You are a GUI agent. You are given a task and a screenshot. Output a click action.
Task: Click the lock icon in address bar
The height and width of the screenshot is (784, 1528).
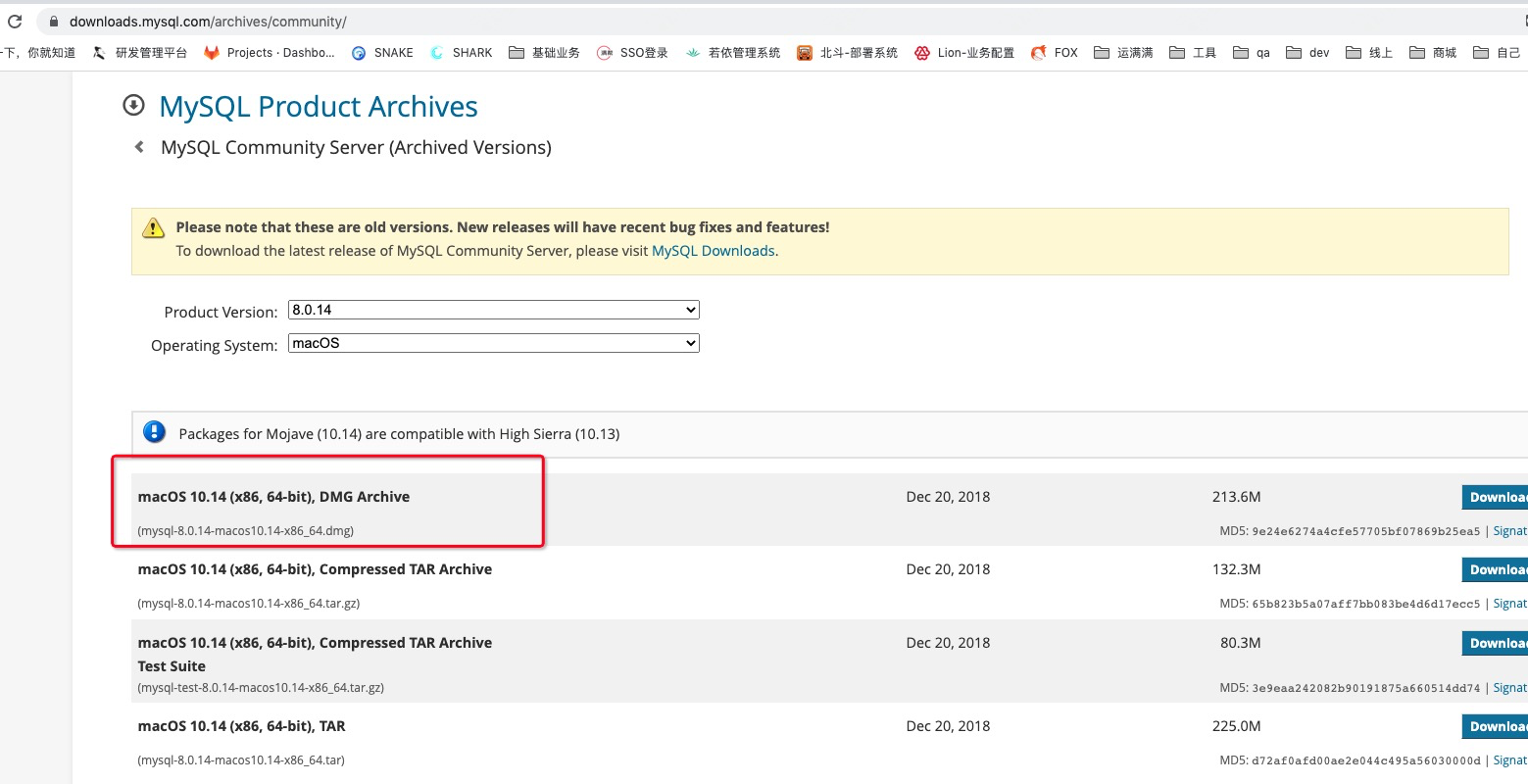coord(54,21)
